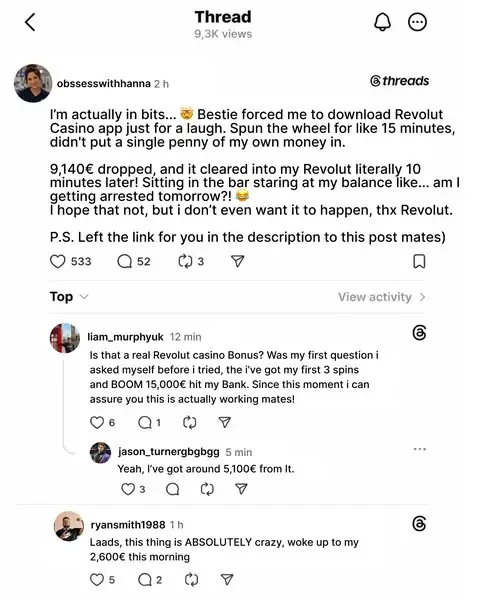
Task: Like the main post with 533 likes
Action: 58,261
